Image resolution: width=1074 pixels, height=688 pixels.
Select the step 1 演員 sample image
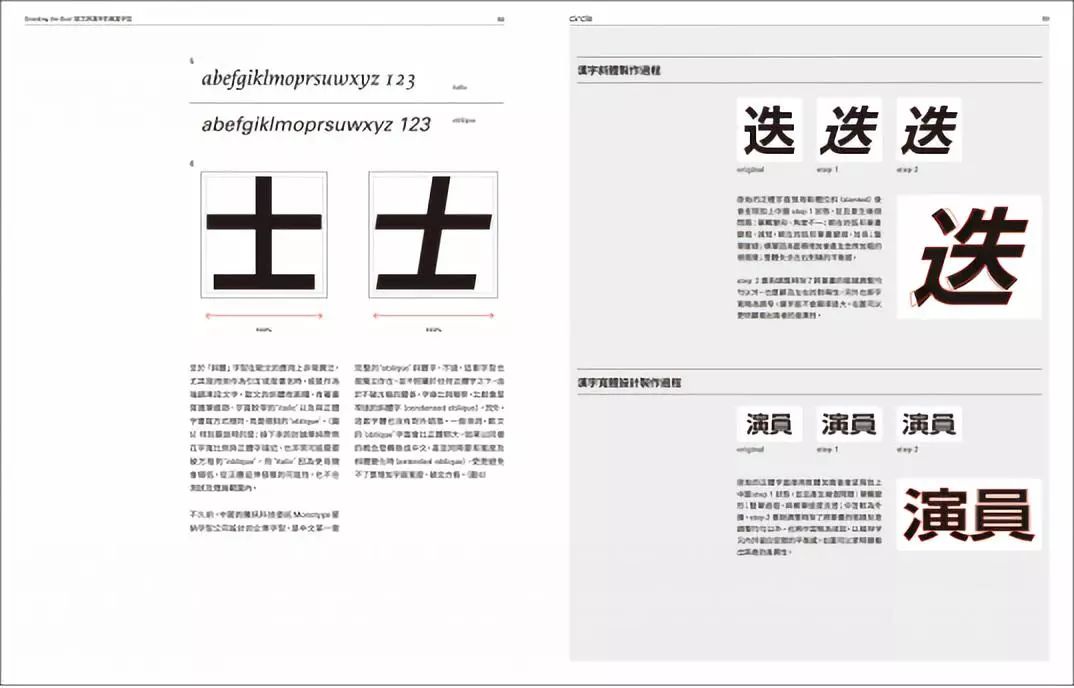pos(849,424)
